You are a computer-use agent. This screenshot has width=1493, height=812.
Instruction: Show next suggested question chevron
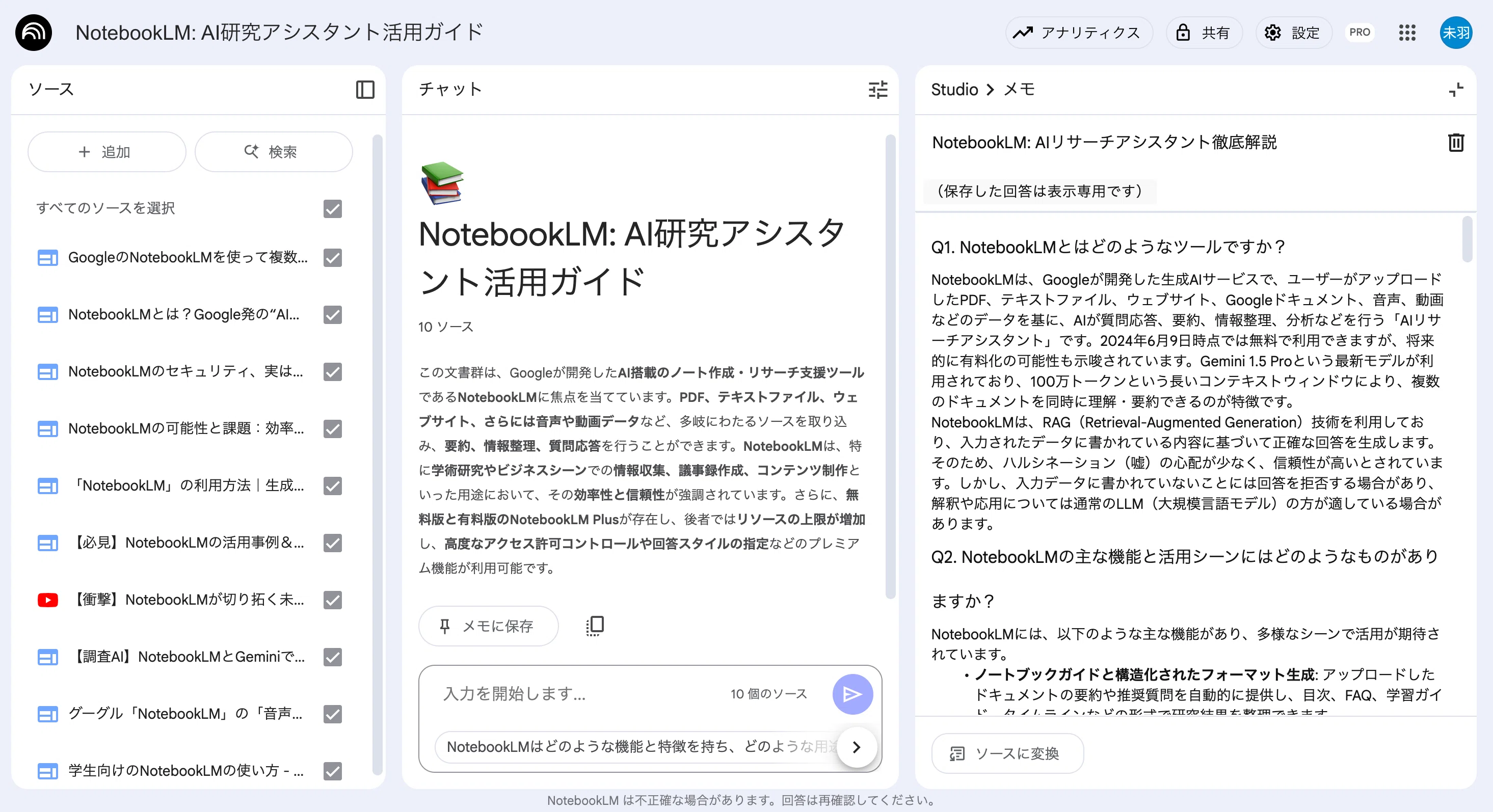point(857,747)
